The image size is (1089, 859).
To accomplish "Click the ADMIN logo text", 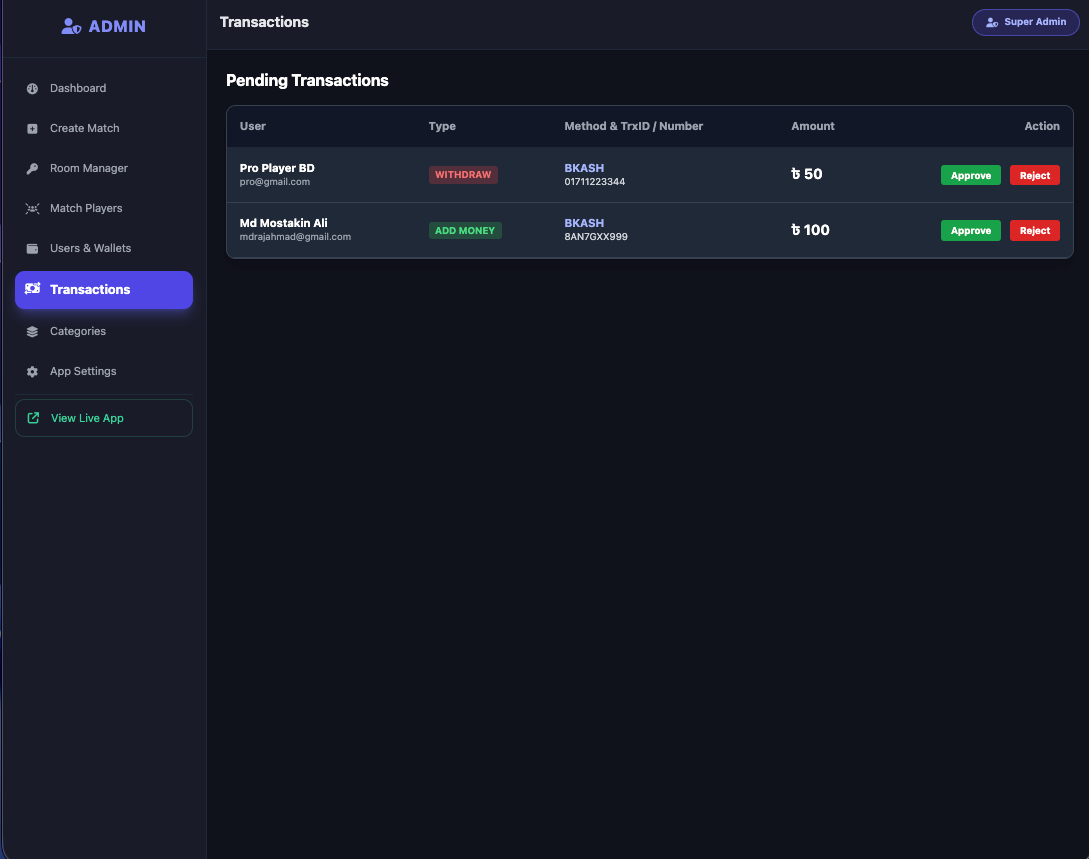I will 117,26.
